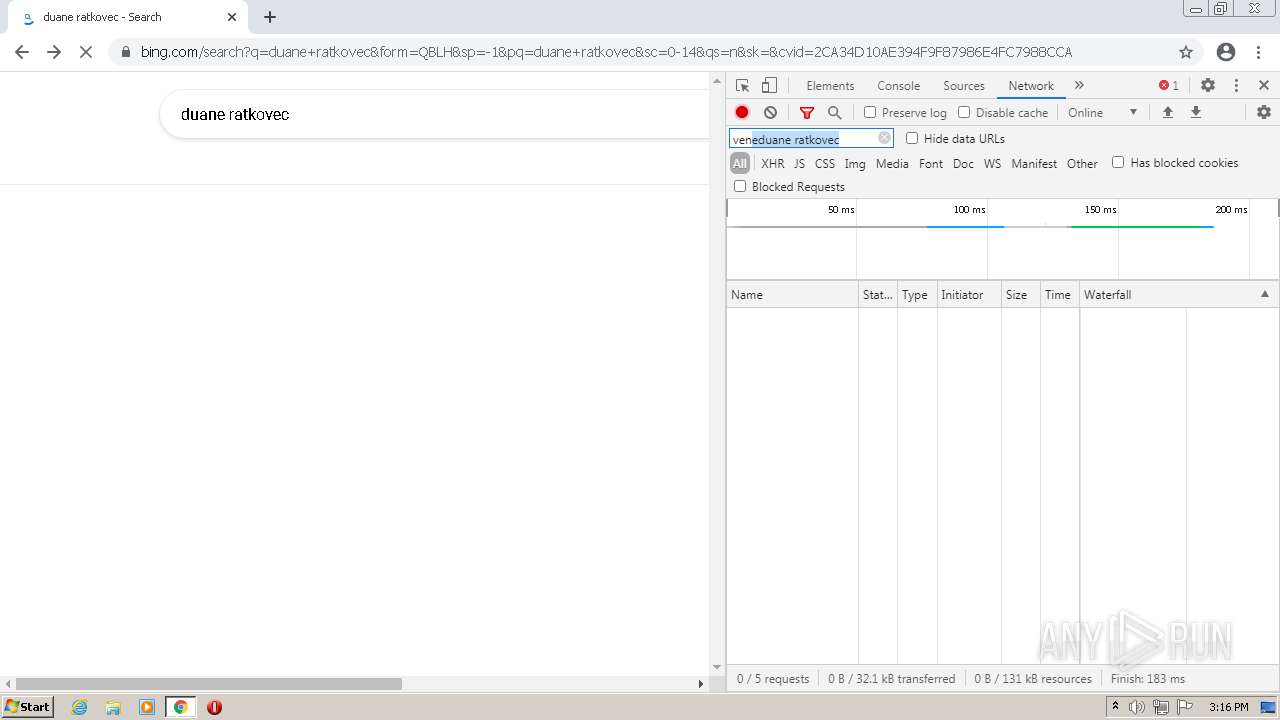Filter requests by Font

[931, 163]
